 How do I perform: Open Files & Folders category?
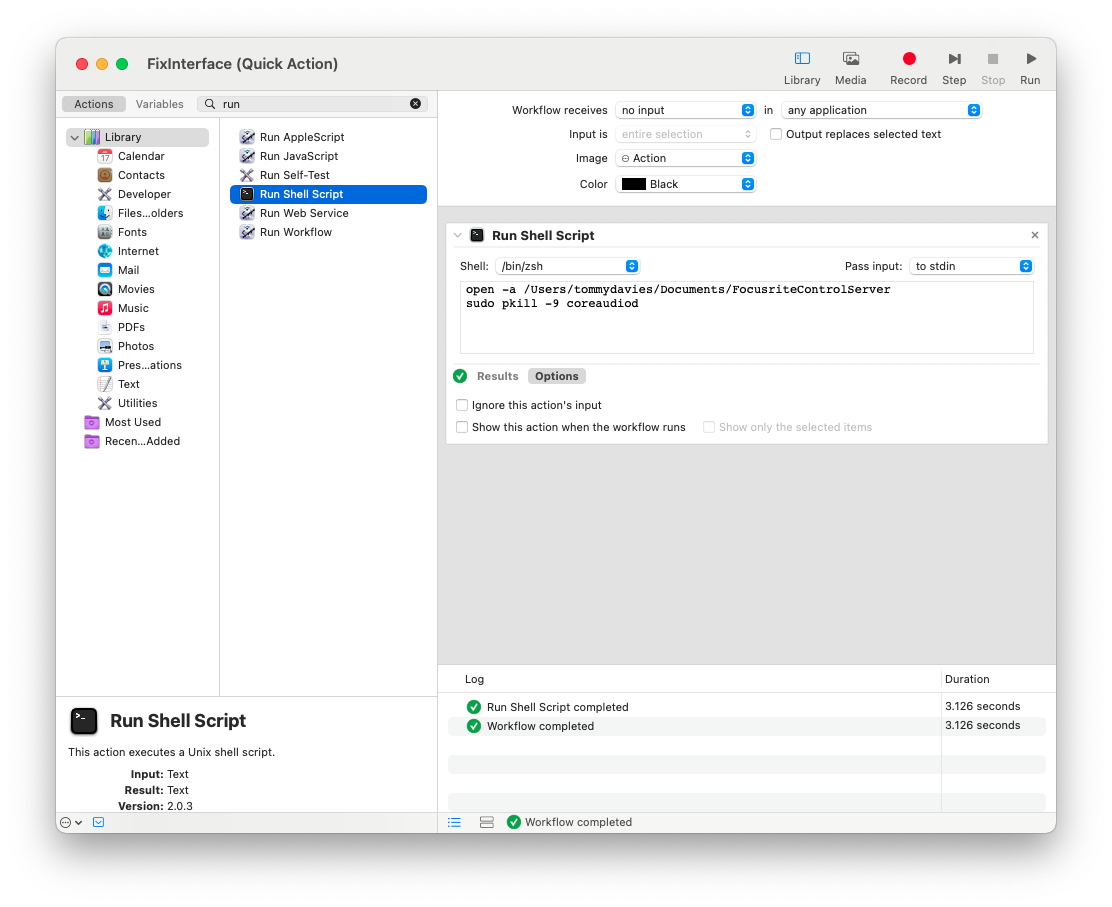pyautogui.click(x=150, y=213)
